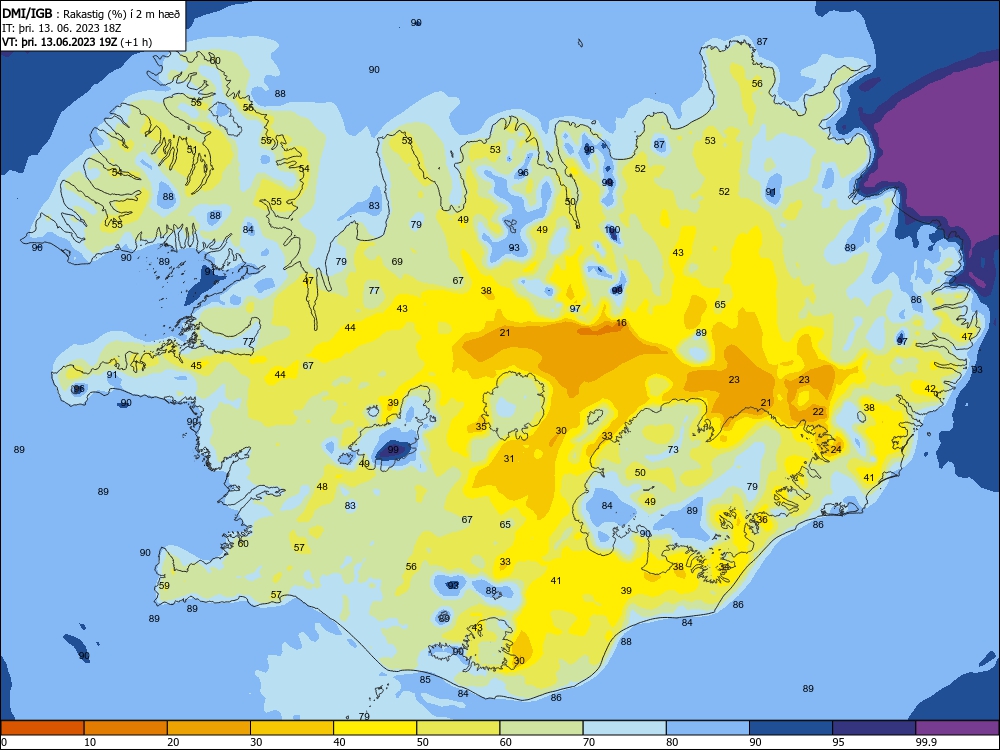Viewport: 1000px width, 750px height.
Task: Click the 90–95 dark blue legend swatch
Action: 791,728
